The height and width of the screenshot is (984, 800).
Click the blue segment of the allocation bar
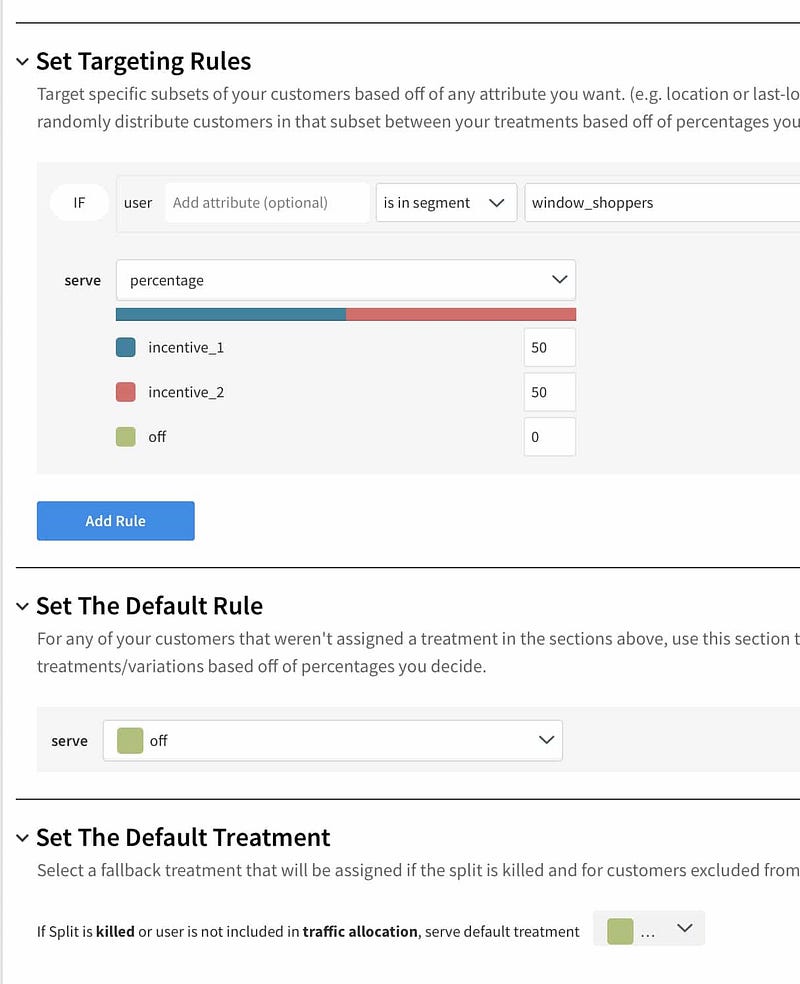pos(231,314)
